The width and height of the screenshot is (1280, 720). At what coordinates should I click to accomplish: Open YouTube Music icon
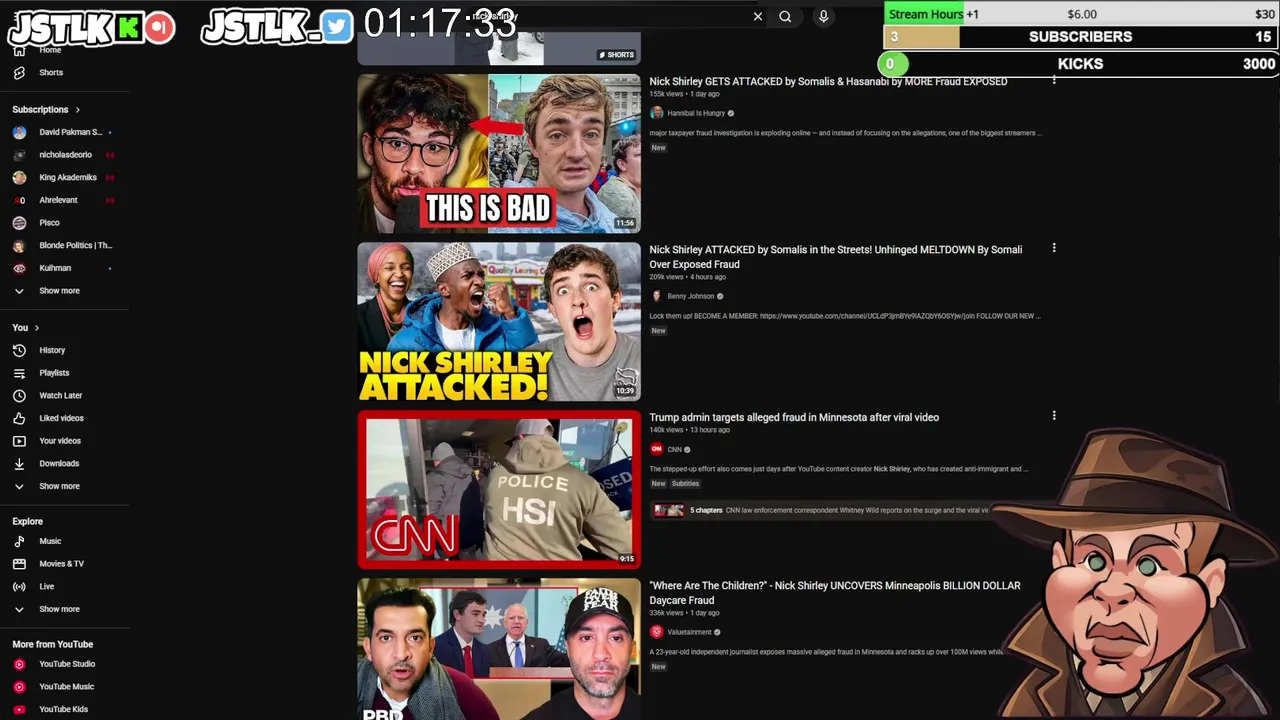coord(19,687)
